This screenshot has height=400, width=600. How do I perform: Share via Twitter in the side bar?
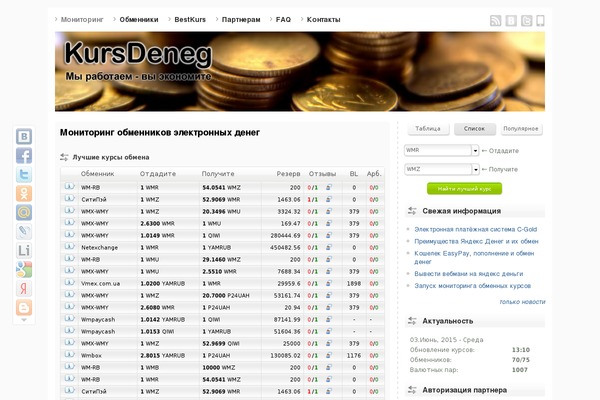click(x=24, y=175)
